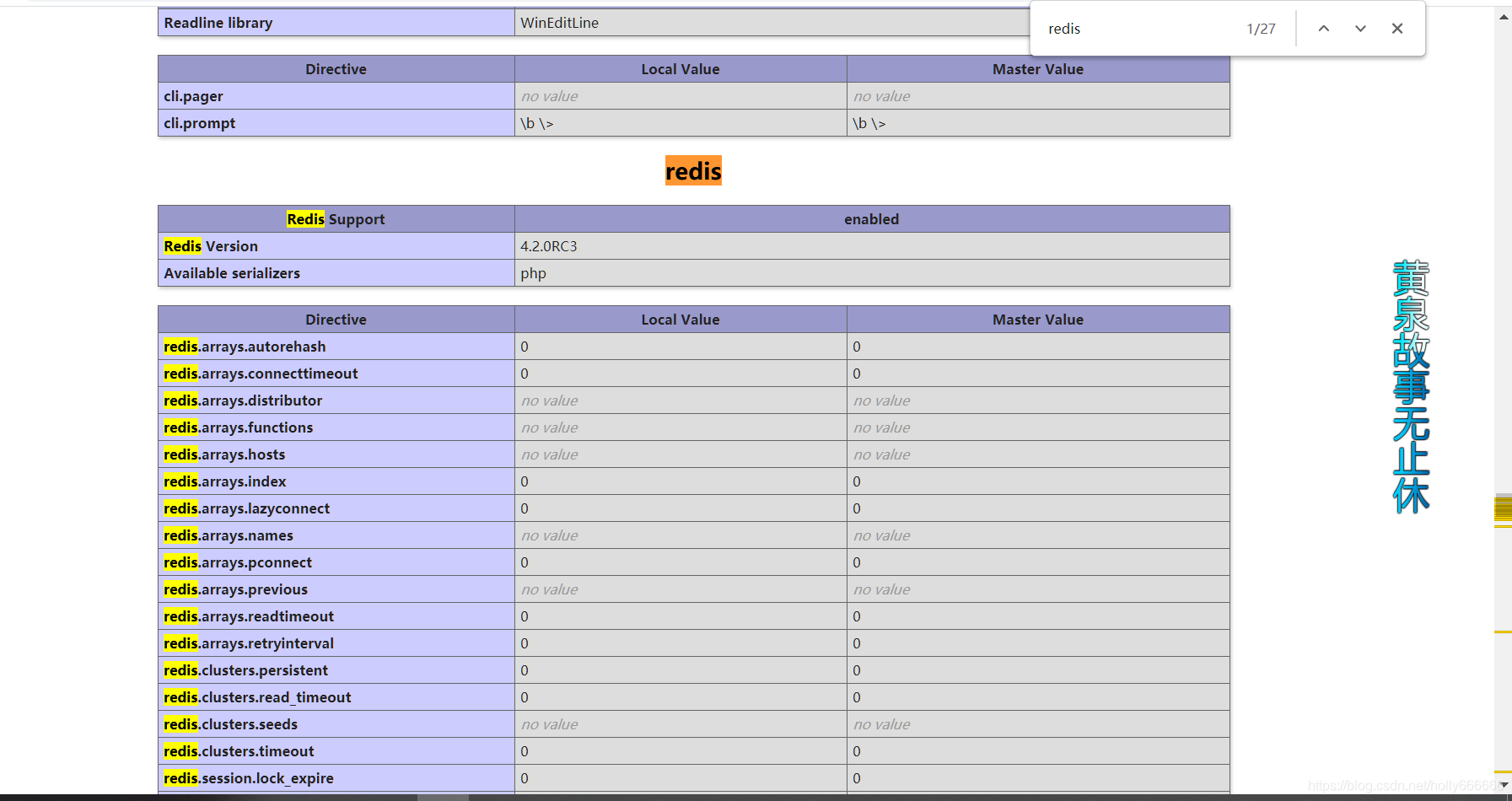The height and width of the screenshot is (801, 1512).
Task: Click redis table Master Value header
Action: click(1038, 320)
